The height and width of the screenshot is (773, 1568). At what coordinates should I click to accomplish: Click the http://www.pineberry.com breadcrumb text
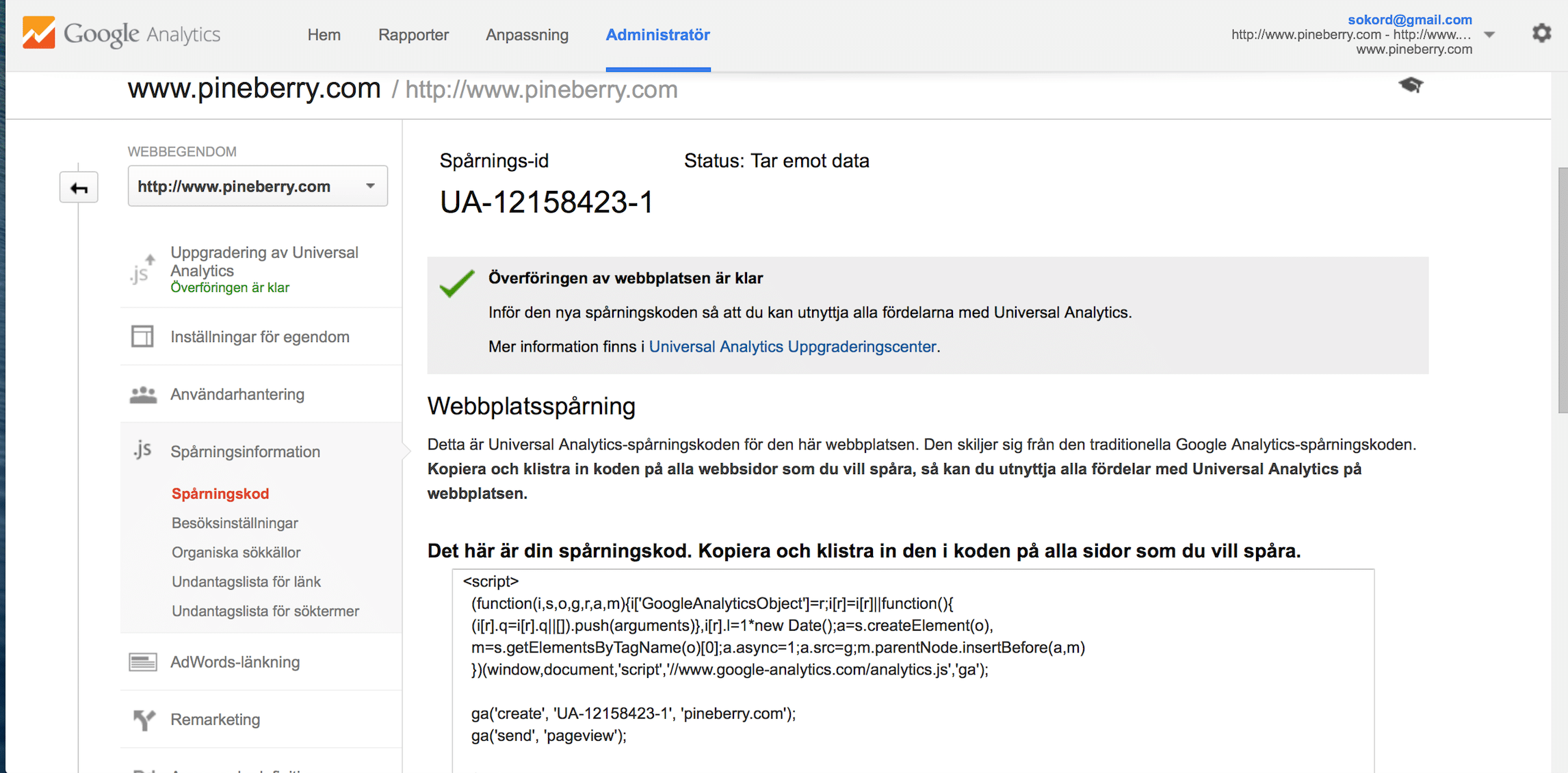[541, 90]
